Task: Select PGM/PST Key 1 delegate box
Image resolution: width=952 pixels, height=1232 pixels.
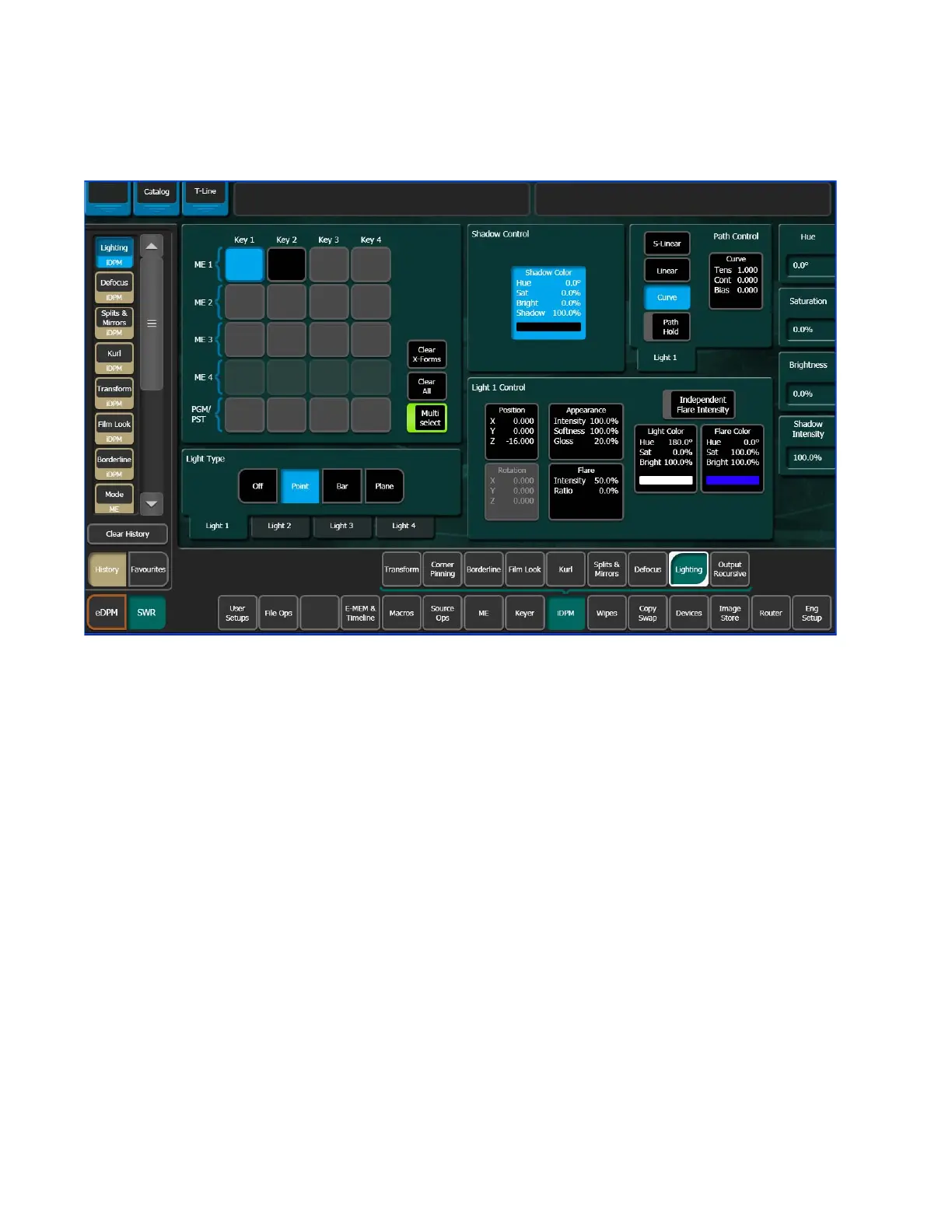Action: 244,415
